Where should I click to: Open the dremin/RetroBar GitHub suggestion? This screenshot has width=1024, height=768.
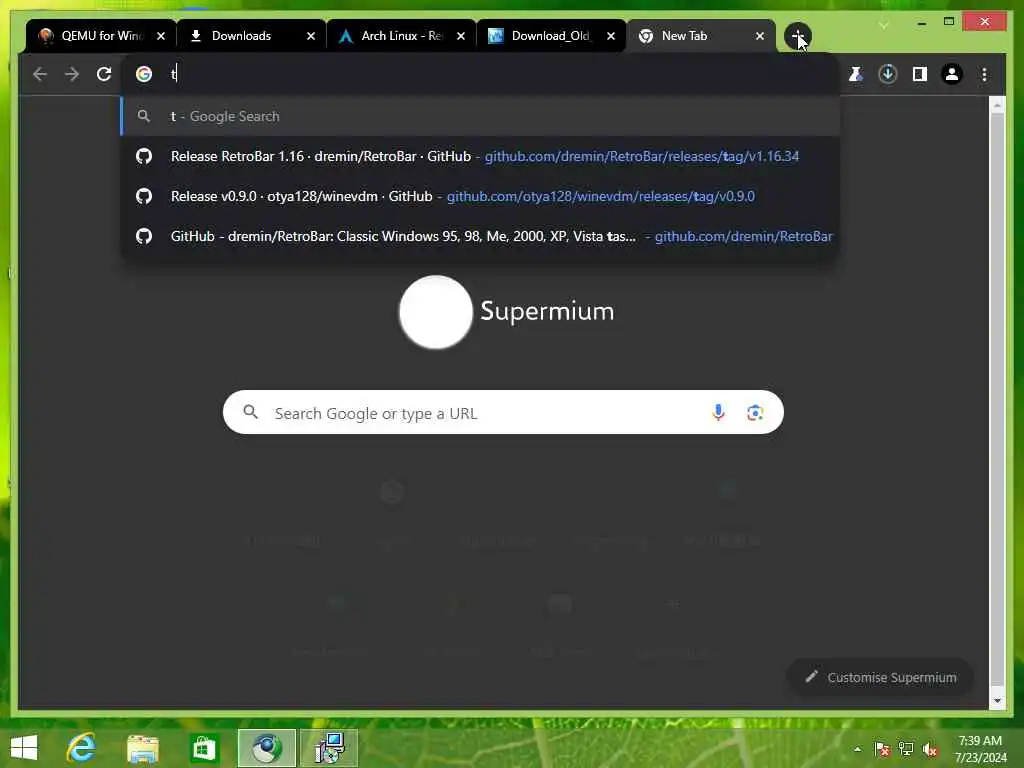coord(480,236)
